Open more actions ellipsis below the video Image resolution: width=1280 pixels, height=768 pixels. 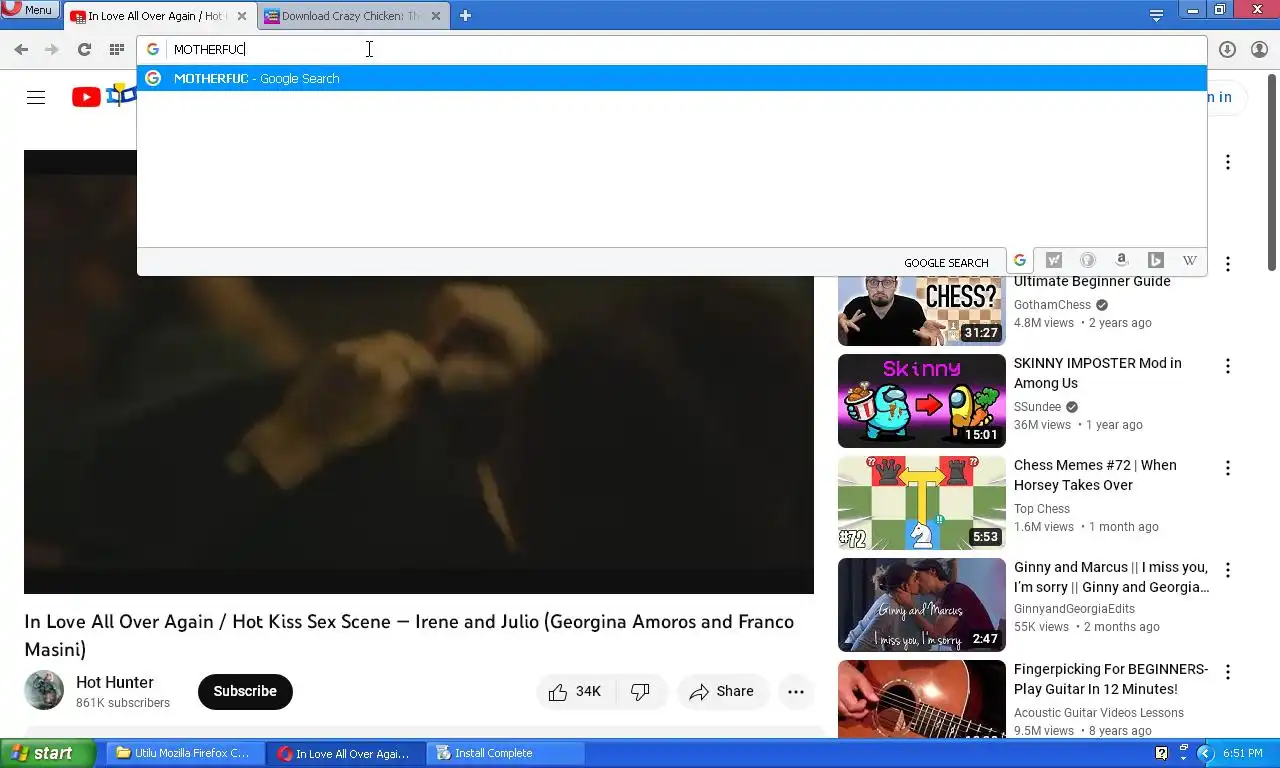pos(796,691)
